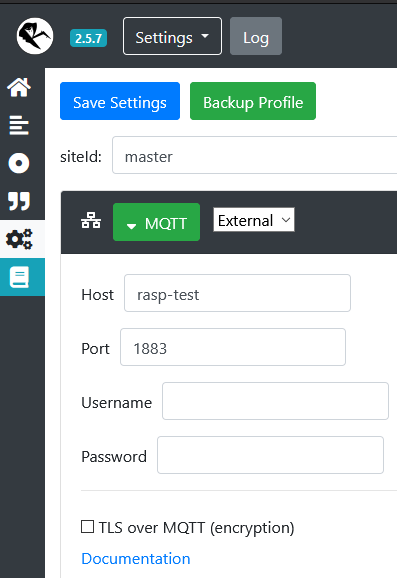Focus the Password input field
Viewport: 397px width, 578px height.
(x=271, y=455)
